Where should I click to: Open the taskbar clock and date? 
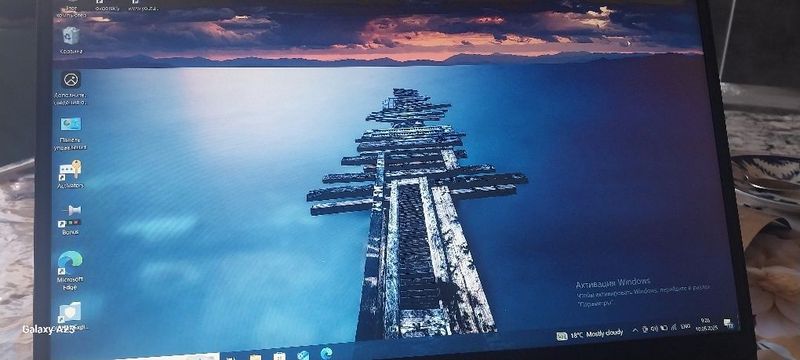click(x=708, y=324)
